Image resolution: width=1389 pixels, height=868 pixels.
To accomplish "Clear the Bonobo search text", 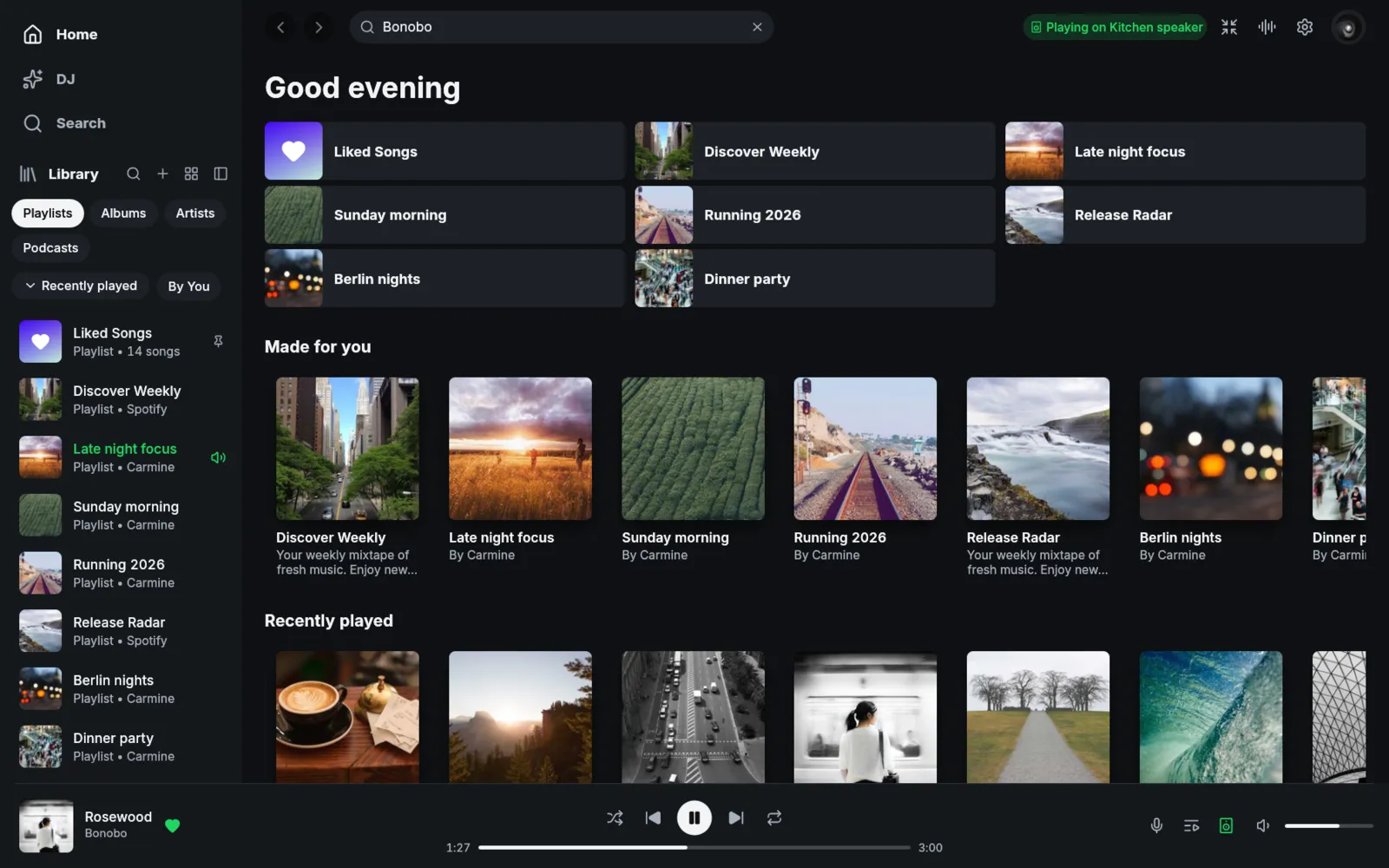I will tap(757, 27).
